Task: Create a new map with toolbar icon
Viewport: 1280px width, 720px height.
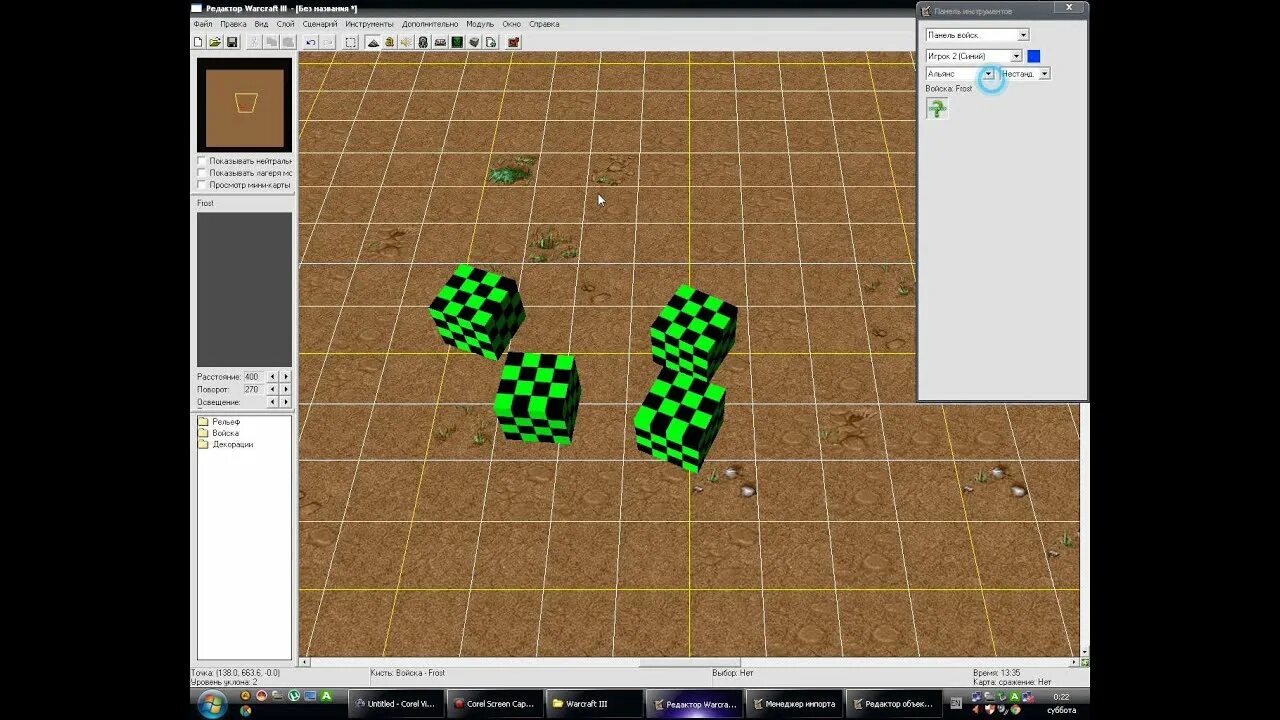Action: click(x=198, y=42)
